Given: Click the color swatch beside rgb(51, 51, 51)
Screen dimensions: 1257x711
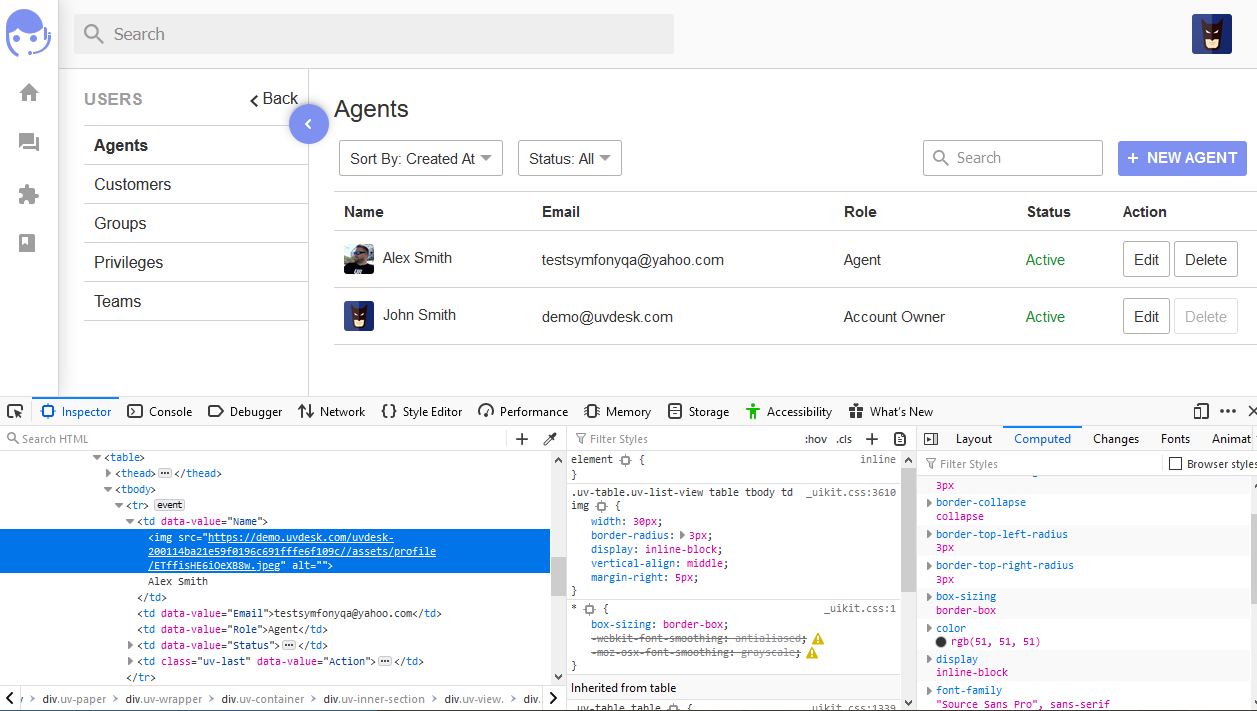Looking at the screenshot, I should pyautogui.click(x=941, y=642).
